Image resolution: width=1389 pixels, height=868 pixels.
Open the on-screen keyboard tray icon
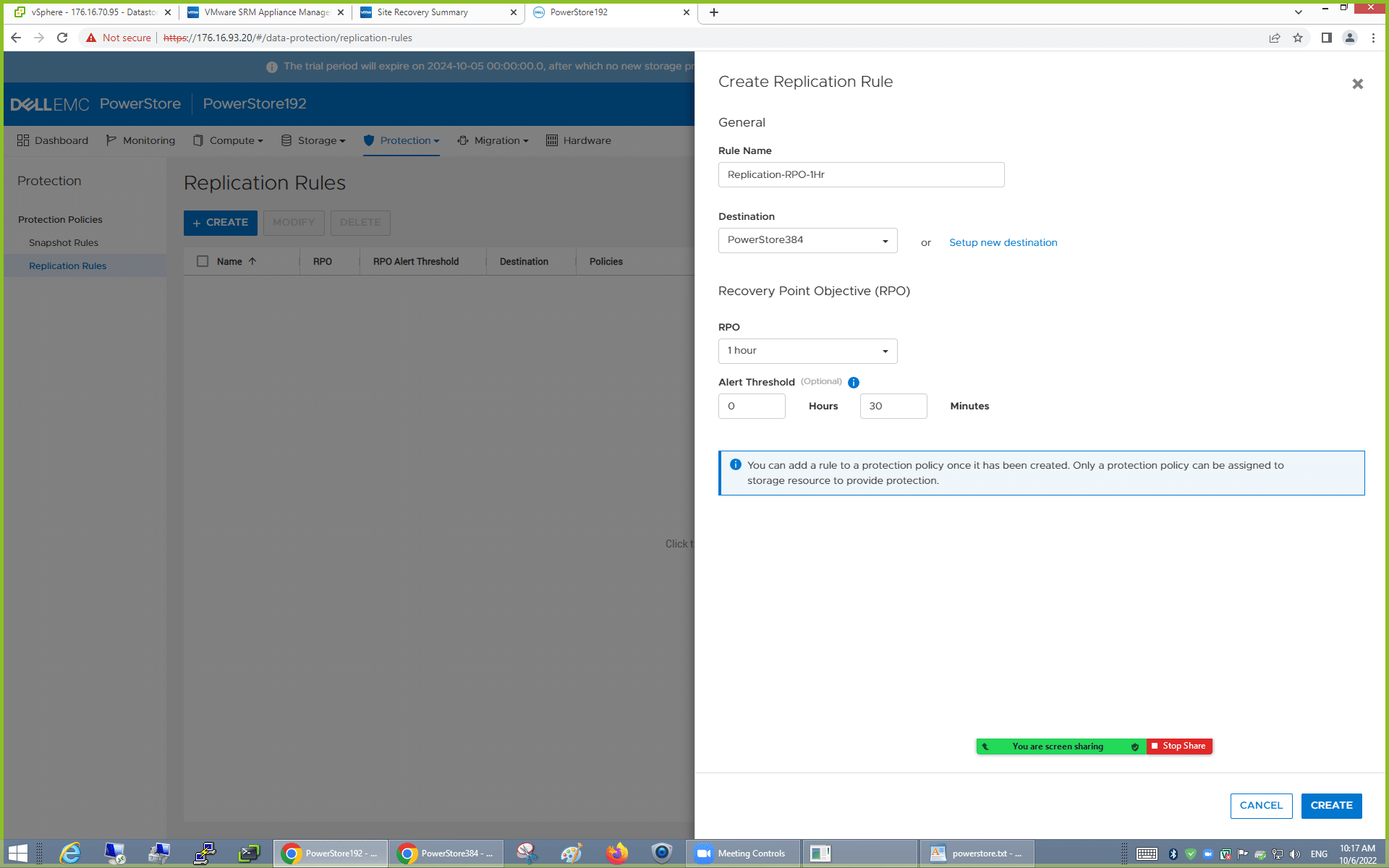(x=1147, y=854)
